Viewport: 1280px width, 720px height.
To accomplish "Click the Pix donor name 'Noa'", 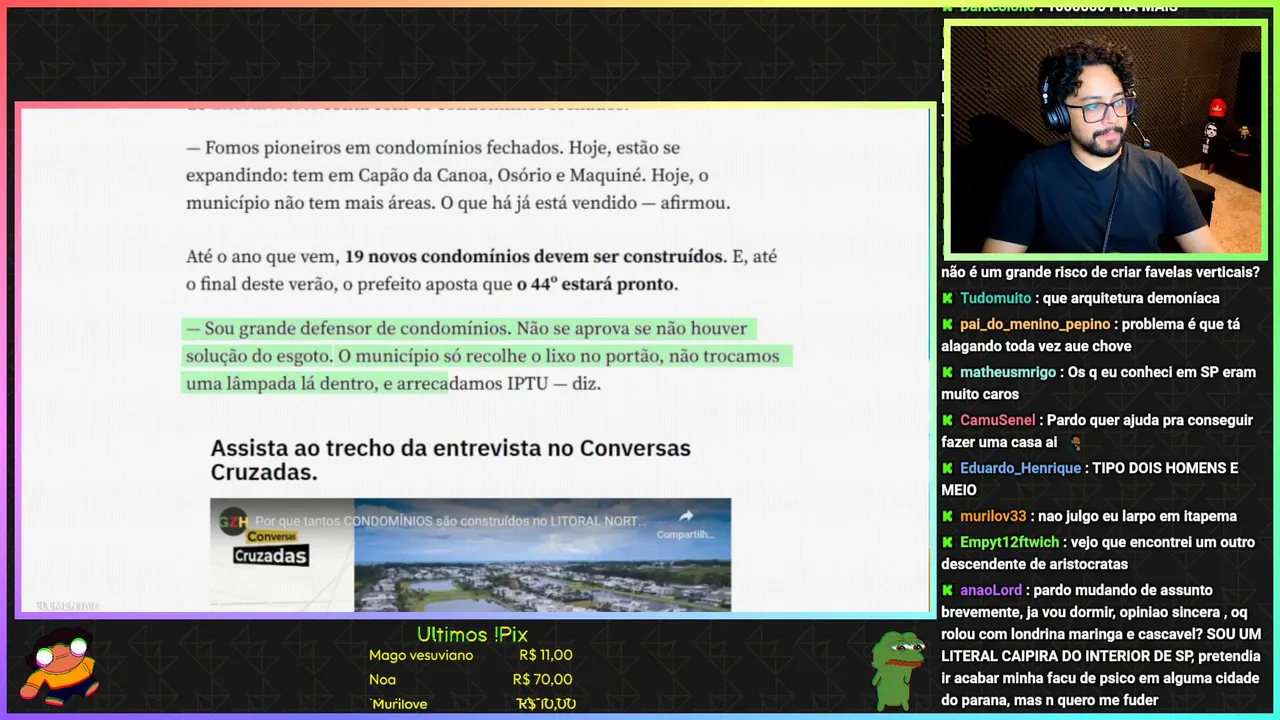I will pyautogui.click(x=381, y=680).
